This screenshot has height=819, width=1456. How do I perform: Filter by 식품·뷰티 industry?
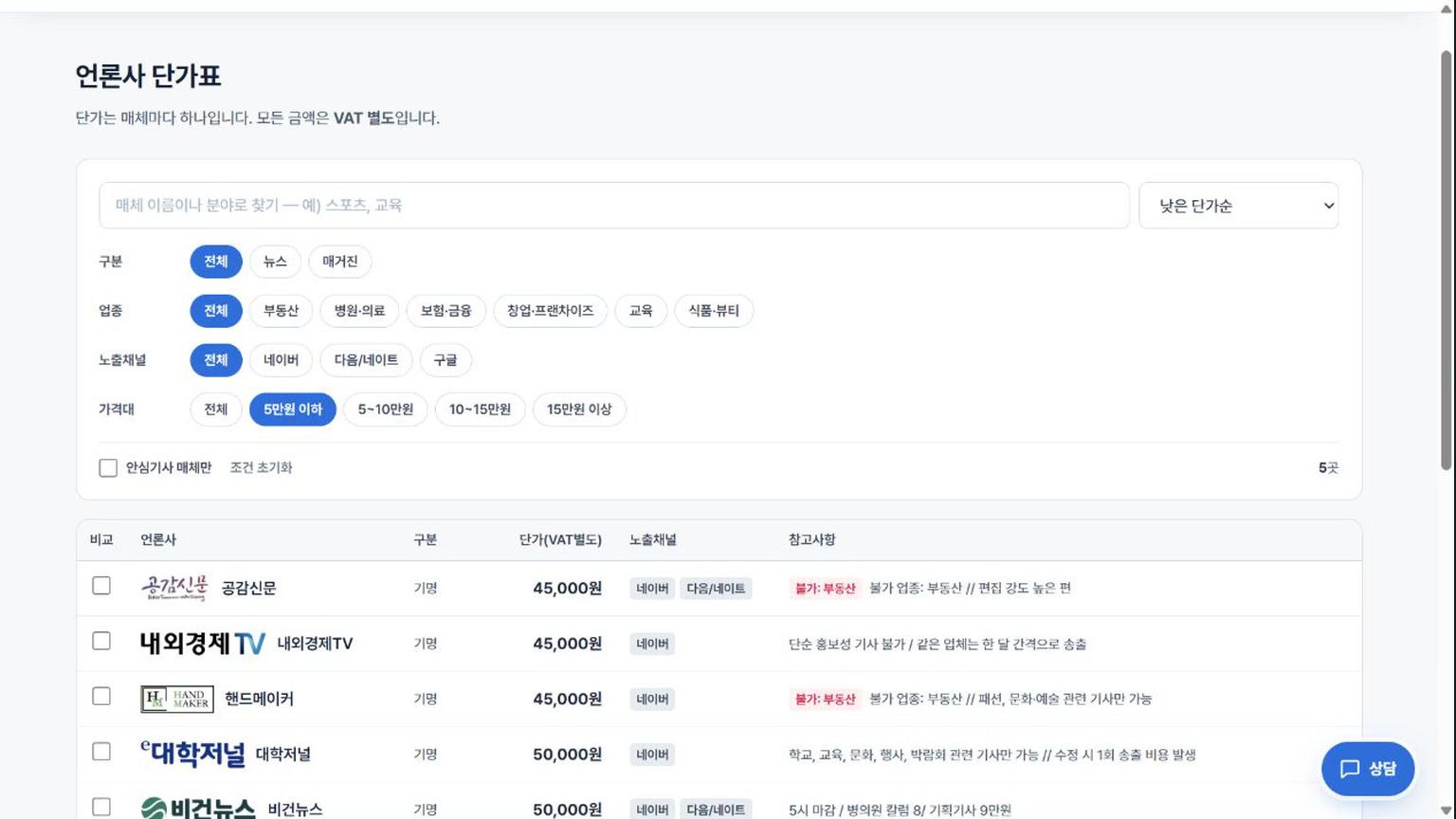[x=714, y=311]
